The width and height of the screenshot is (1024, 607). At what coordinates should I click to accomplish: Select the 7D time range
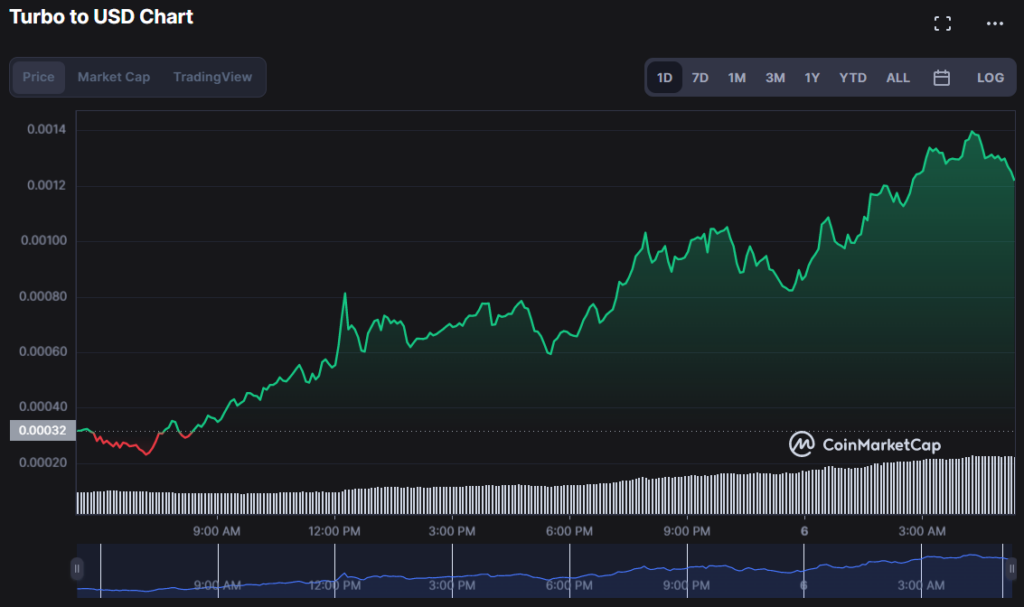click(x=700, y=78)
